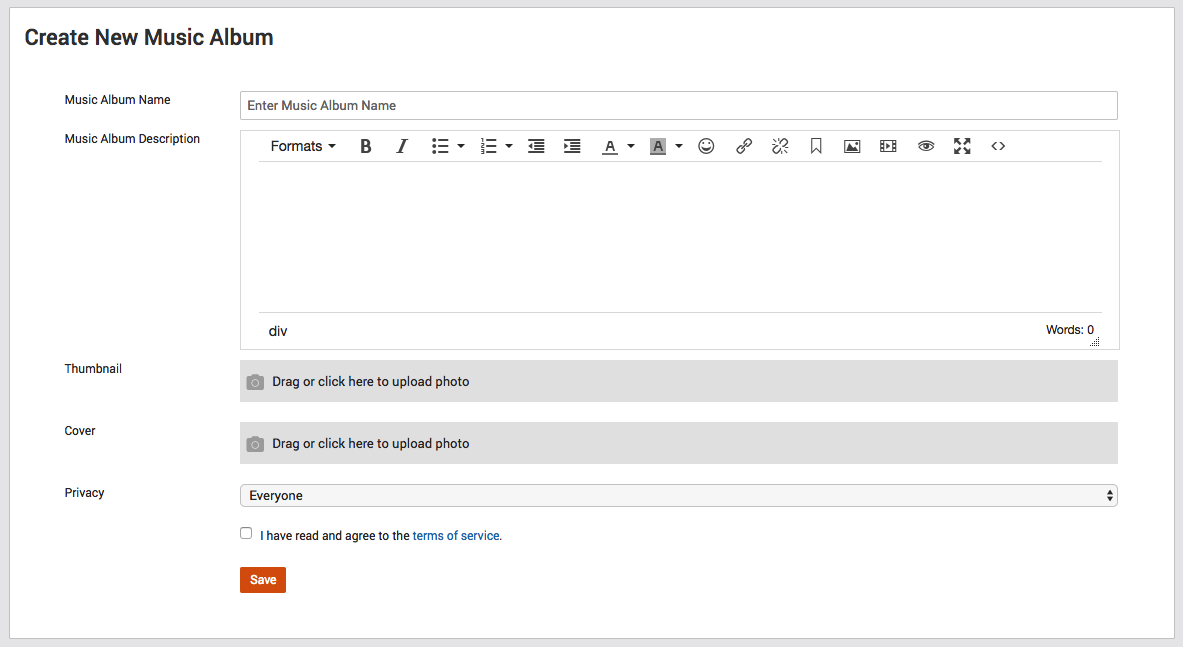
Task: Click inside the description editor area
Action: (x=680, y=237)
